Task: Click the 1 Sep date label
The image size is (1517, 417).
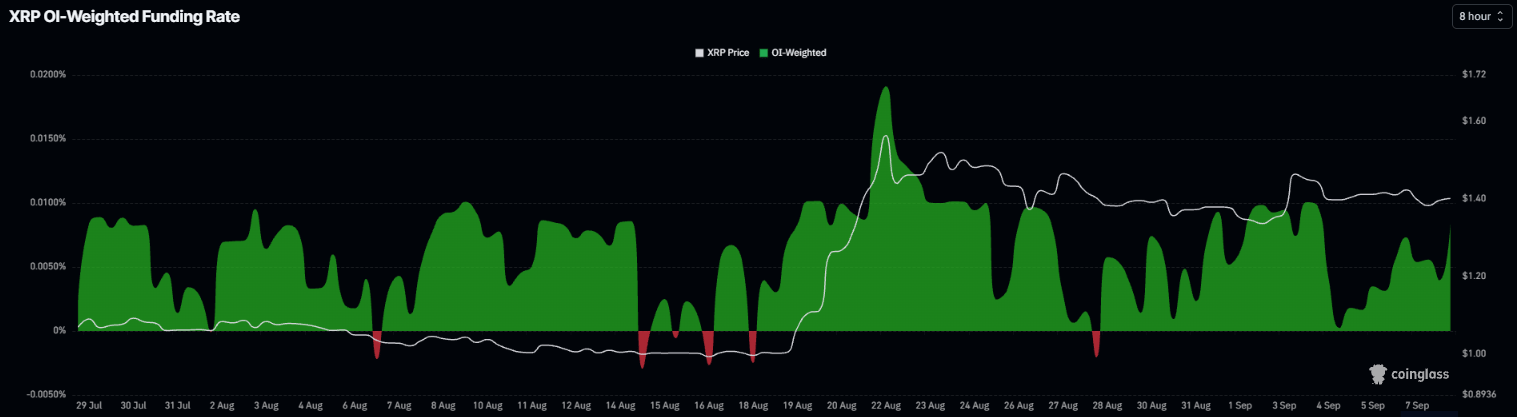Action: [x=1239, y=407]
